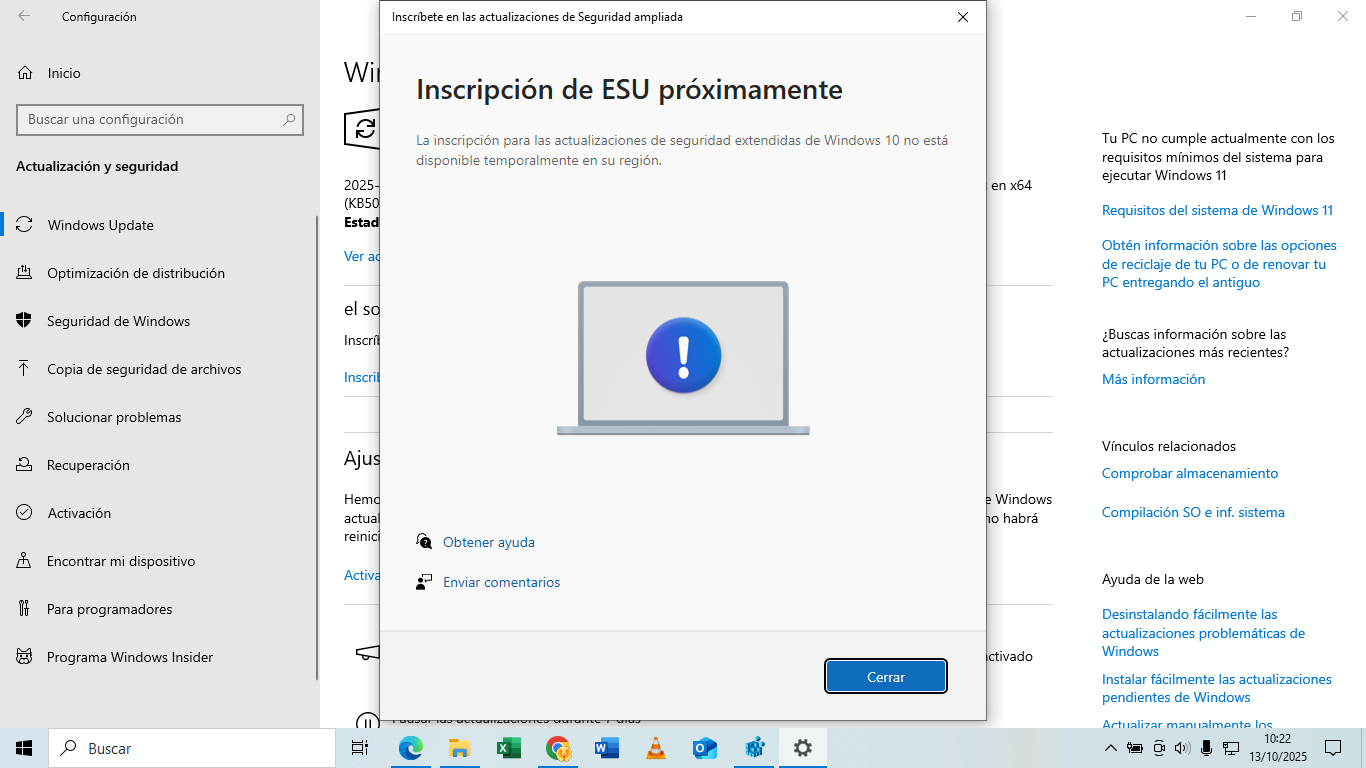Image resolution: width=1366 pixels, height=768 pixels.
Task: Click the Para programadores tools icon
Action: (25, 609)
